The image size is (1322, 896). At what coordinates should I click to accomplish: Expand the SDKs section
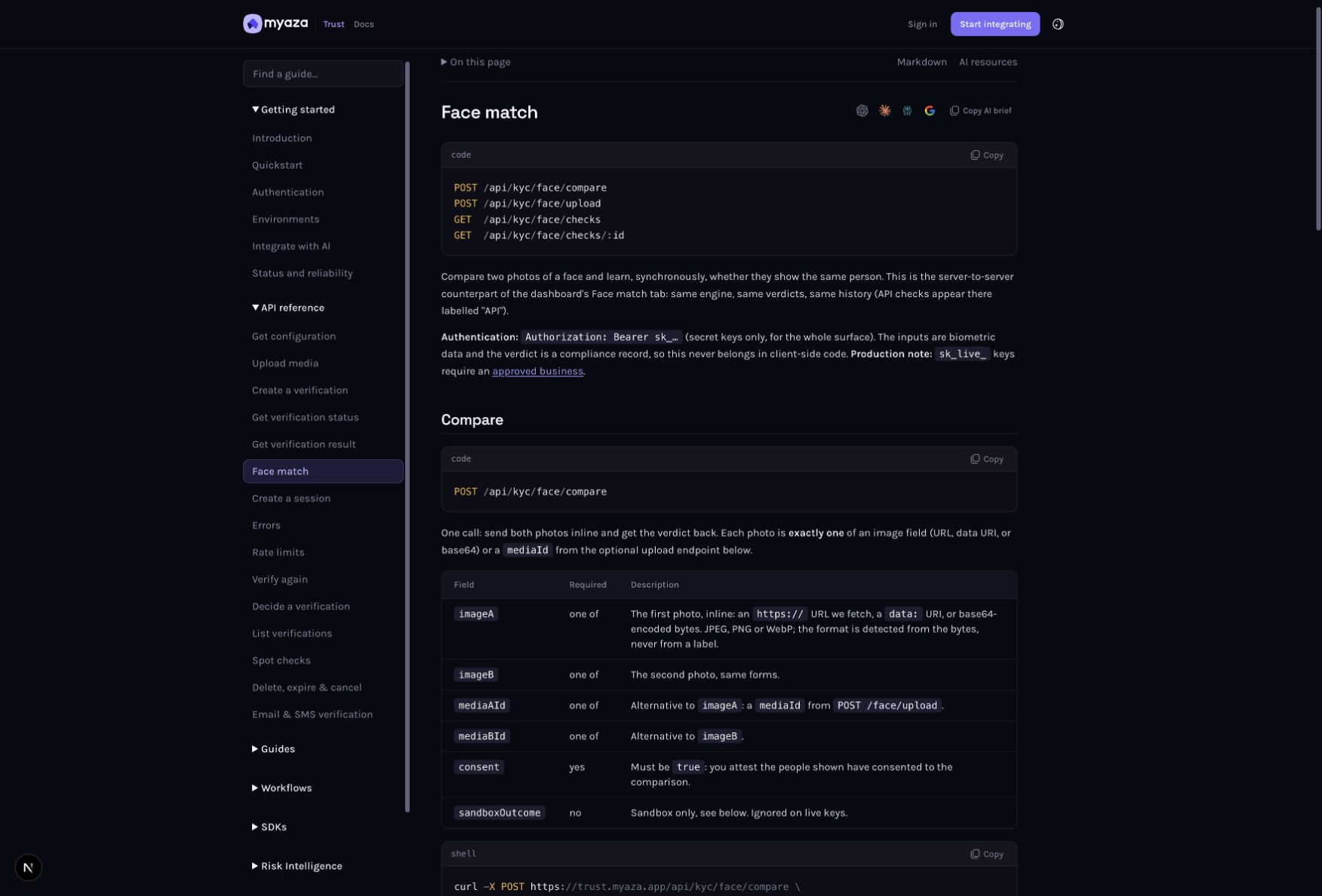[x=269, y=827]
